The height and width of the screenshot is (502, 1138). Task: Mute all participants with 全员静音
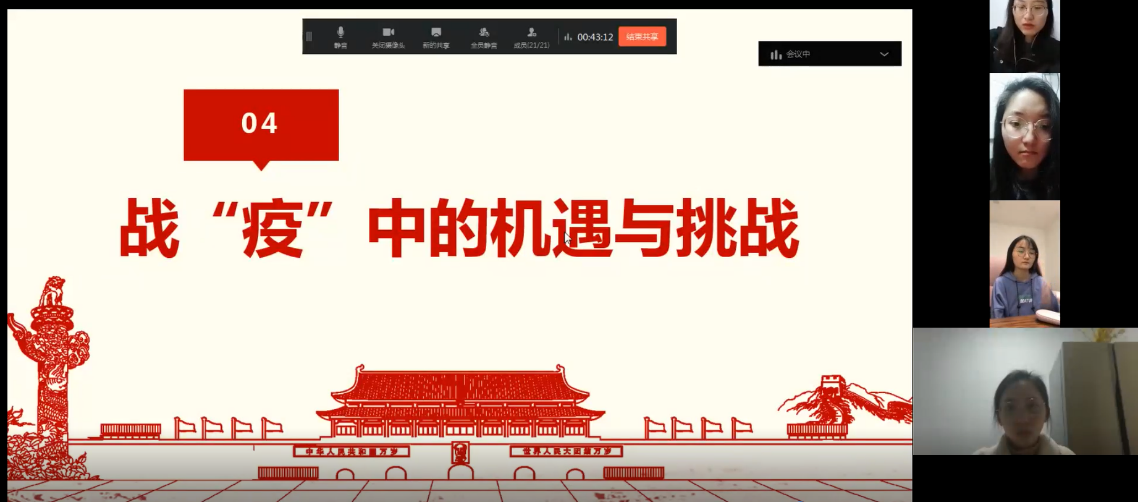pos(484,37)
